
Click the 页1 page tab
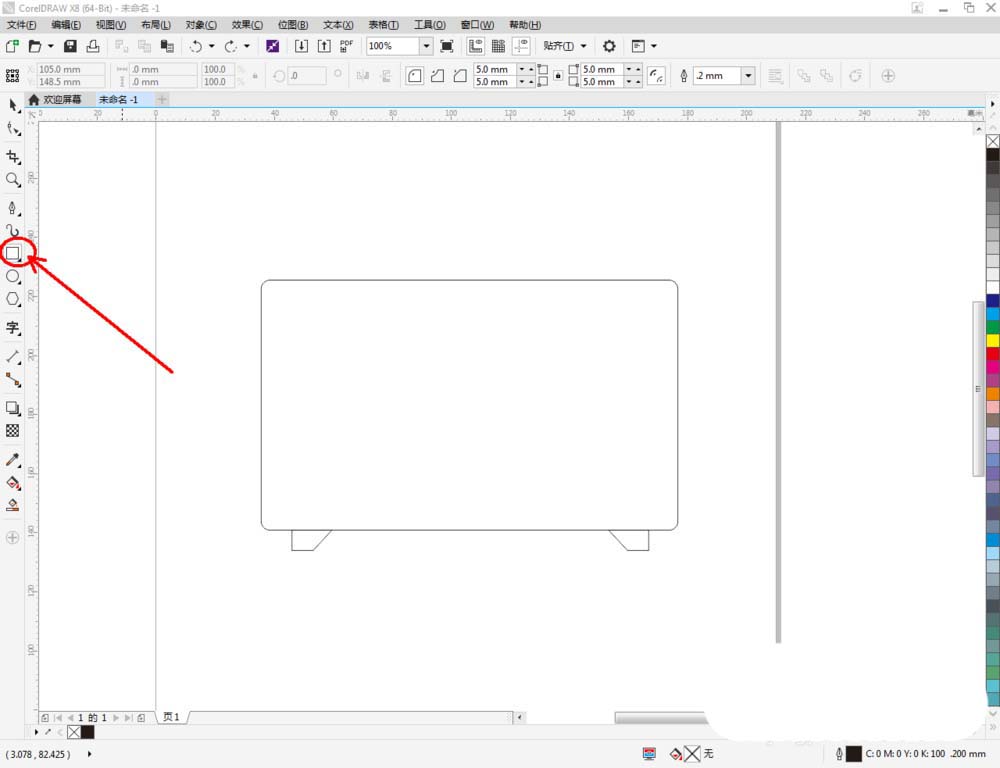click(171, 717)
